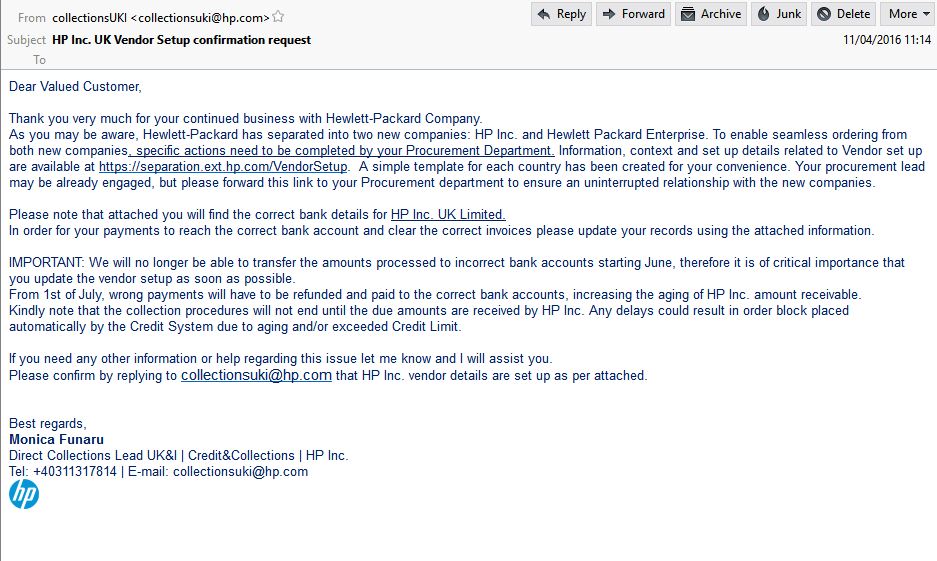This screenshot has width=937, height=561.
Task: Click the Archive box icon
Action: pos(687,14)
